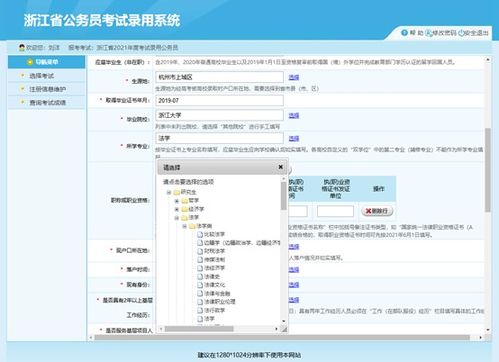Click the document icon beside 财税法学
Image resolution: width=499 pixels, height=362 pixels.
[200, 251]
